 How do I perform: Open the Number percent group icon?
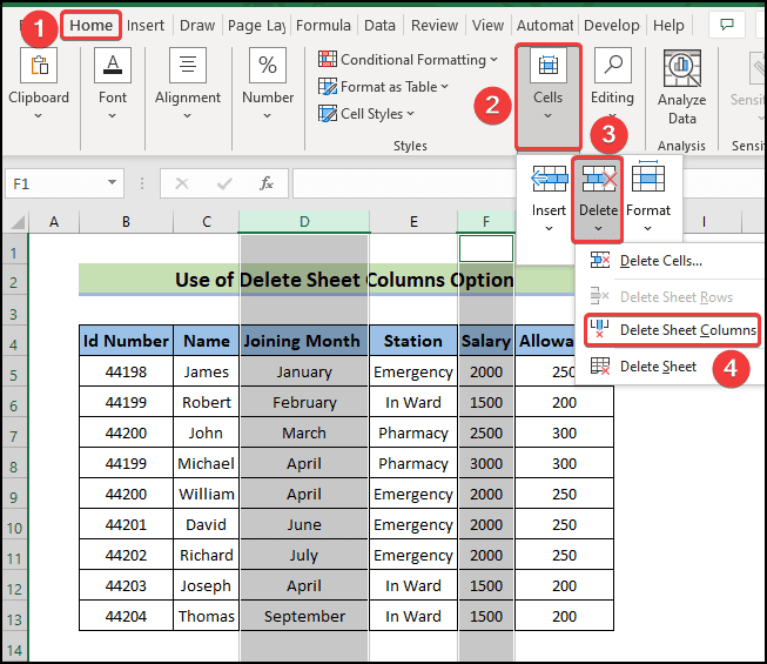click(267, 65)
